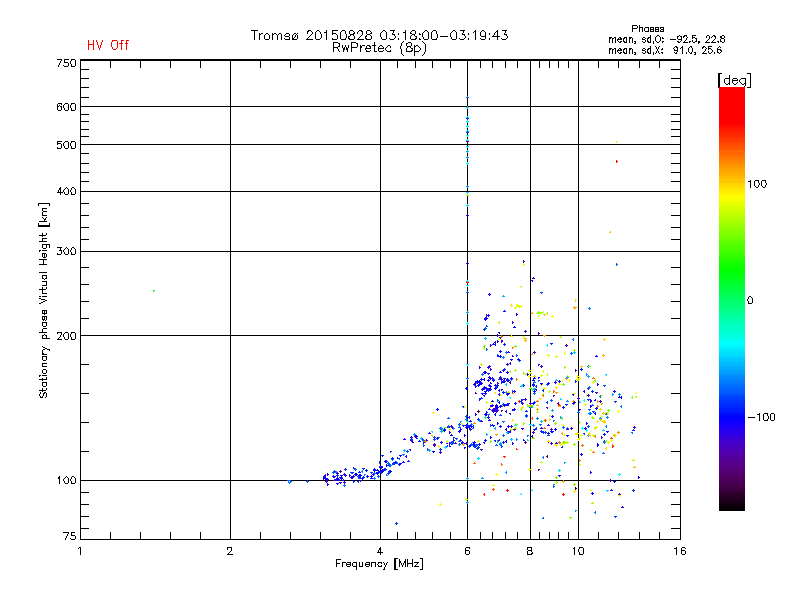Click the 'Phases' header text
Viewport: 800px width, 600px height.
tap(647, 29)
